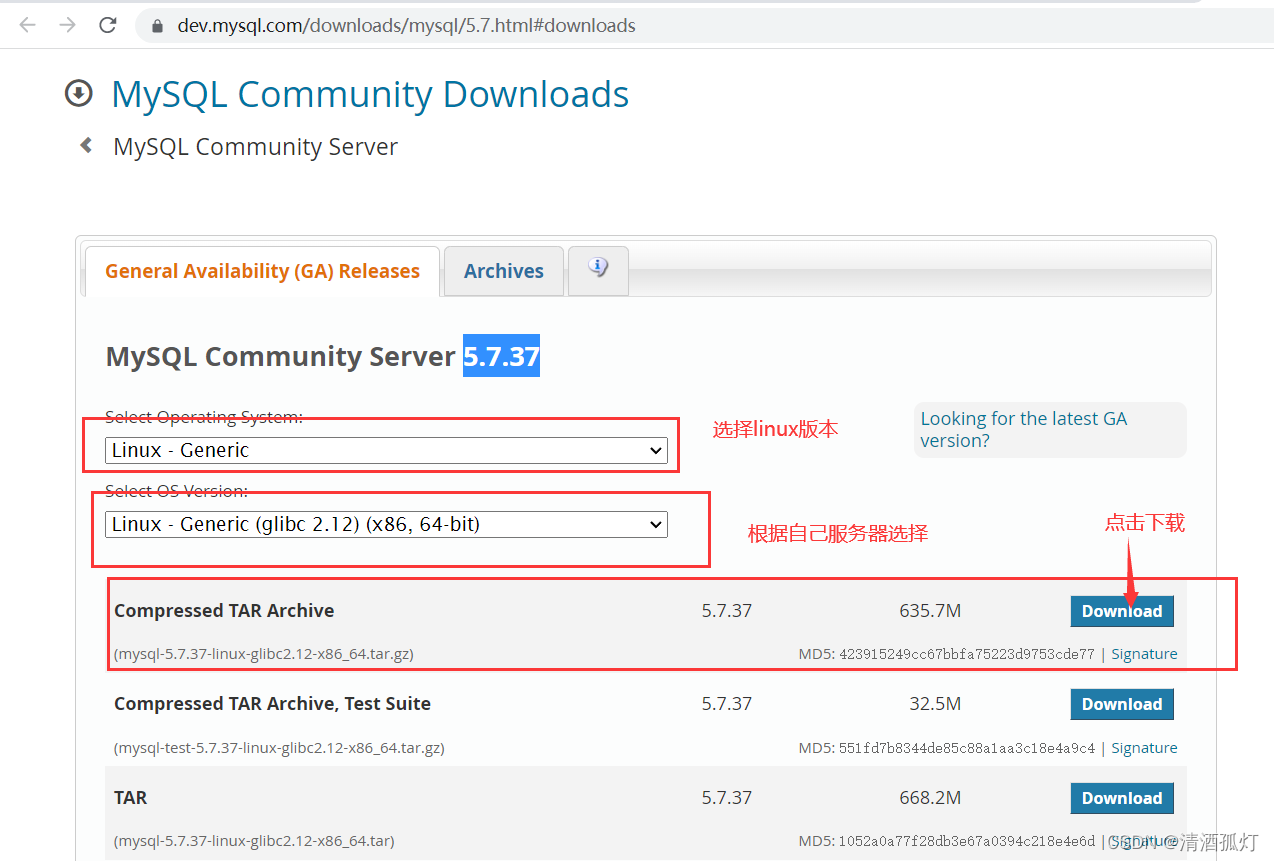Switch to the Archives tab
Screen dimensions: 1274x861
point(504,271)
